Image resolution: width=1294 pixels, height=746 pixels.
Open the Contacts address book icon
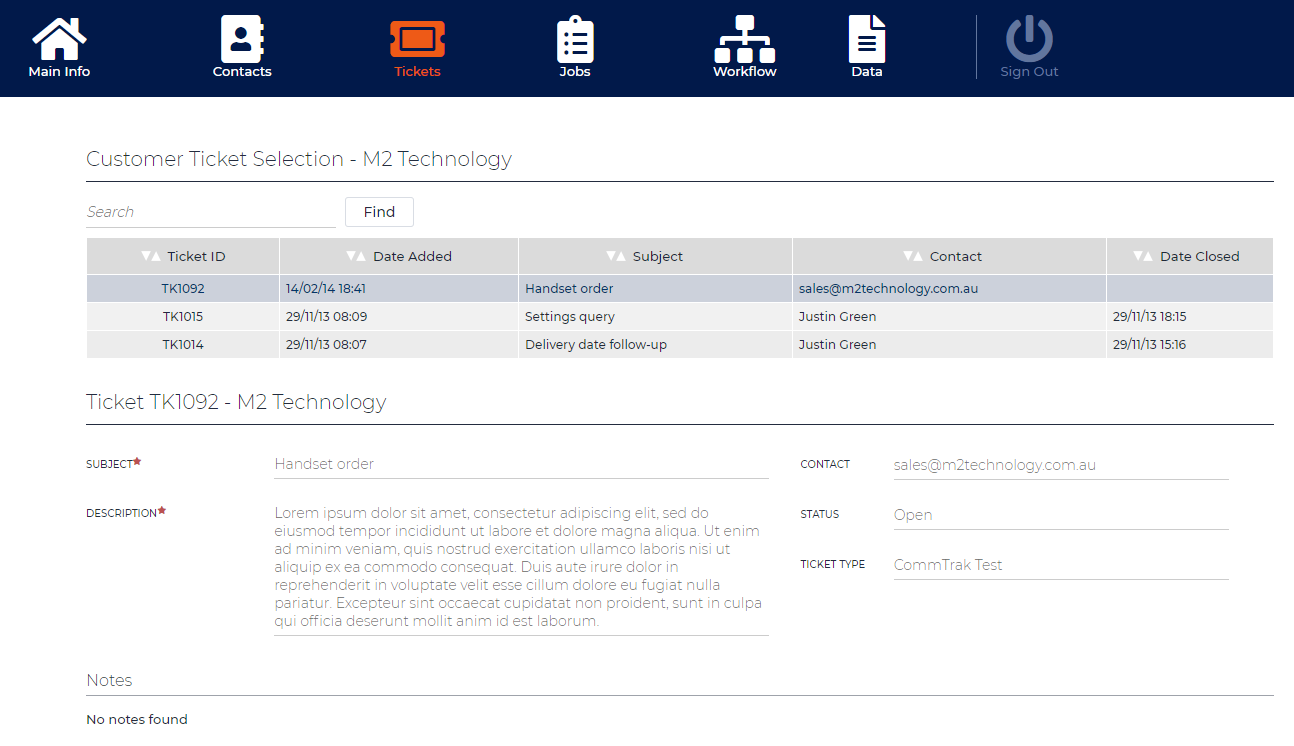pyautogui.click(x=241, y=38)
